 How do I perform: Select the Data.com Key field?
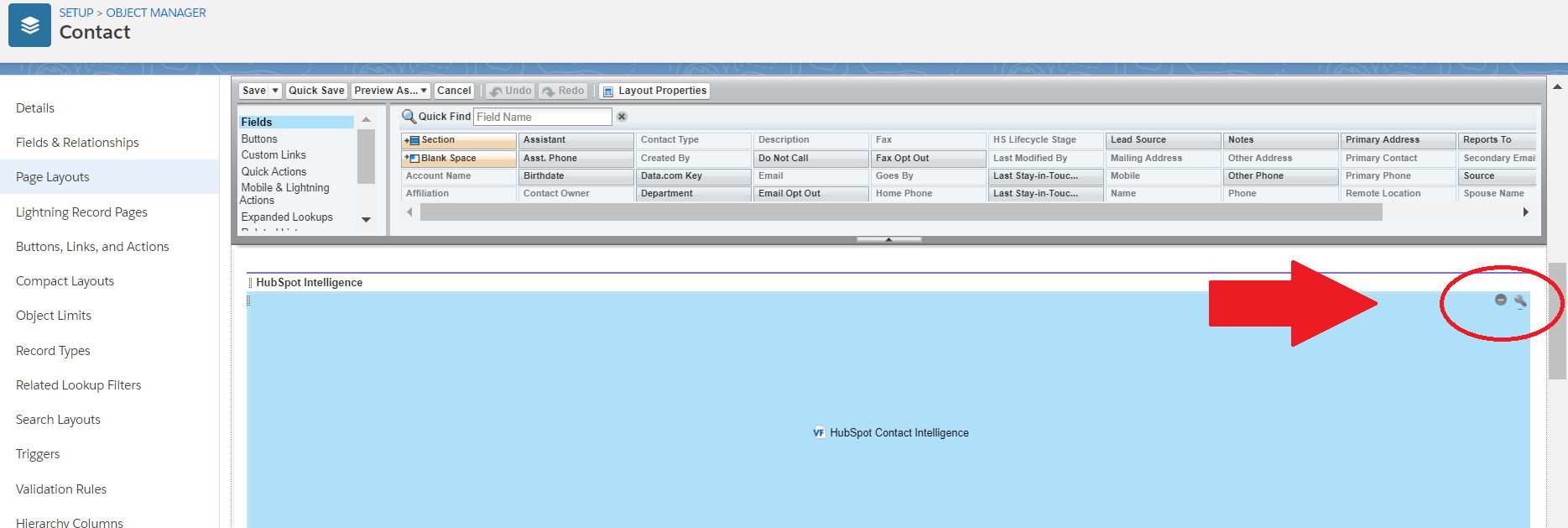point(694,175)
